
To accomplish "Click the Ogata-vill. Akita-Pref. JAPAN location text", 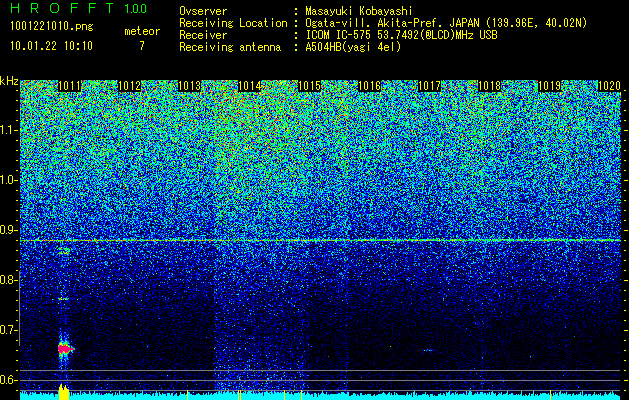I will [446, 23].
